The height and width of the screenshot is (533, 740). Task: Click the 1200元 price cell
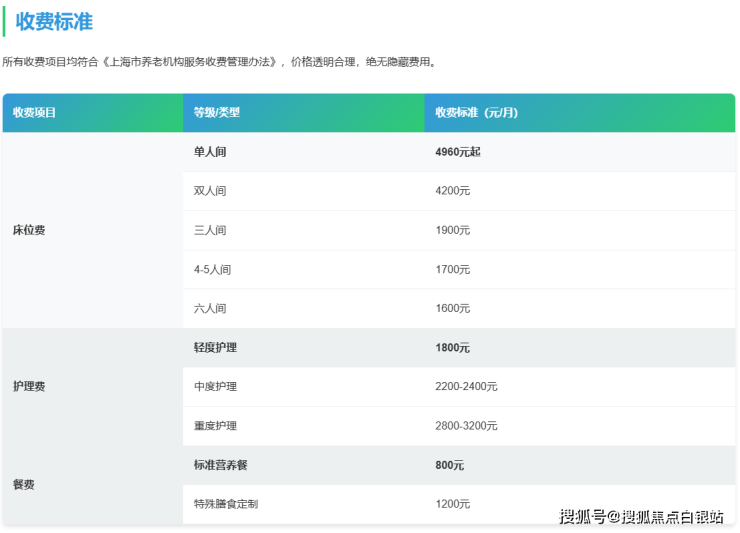coord(452,504)
